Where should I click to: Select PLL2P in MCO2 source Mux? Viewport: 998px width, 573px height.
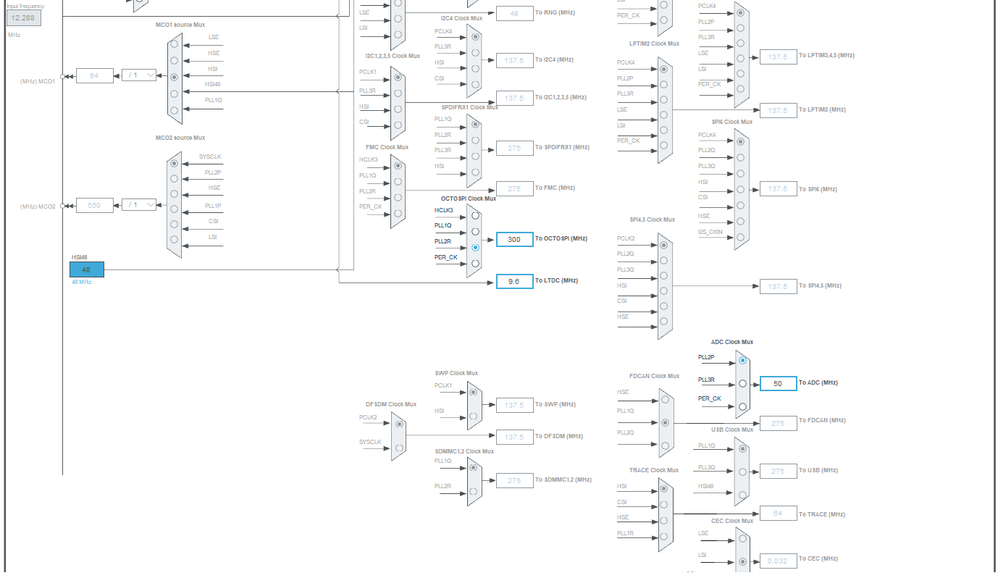click(174, 179)
